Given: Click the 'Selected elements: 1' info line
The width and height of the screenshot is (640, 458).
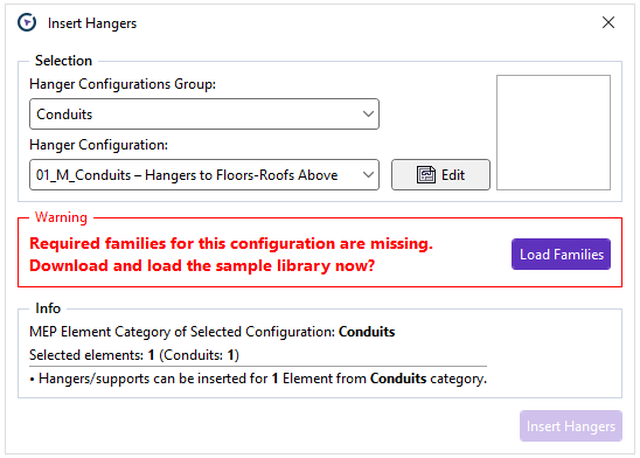Looking at the screenshot, I should 134,355.
